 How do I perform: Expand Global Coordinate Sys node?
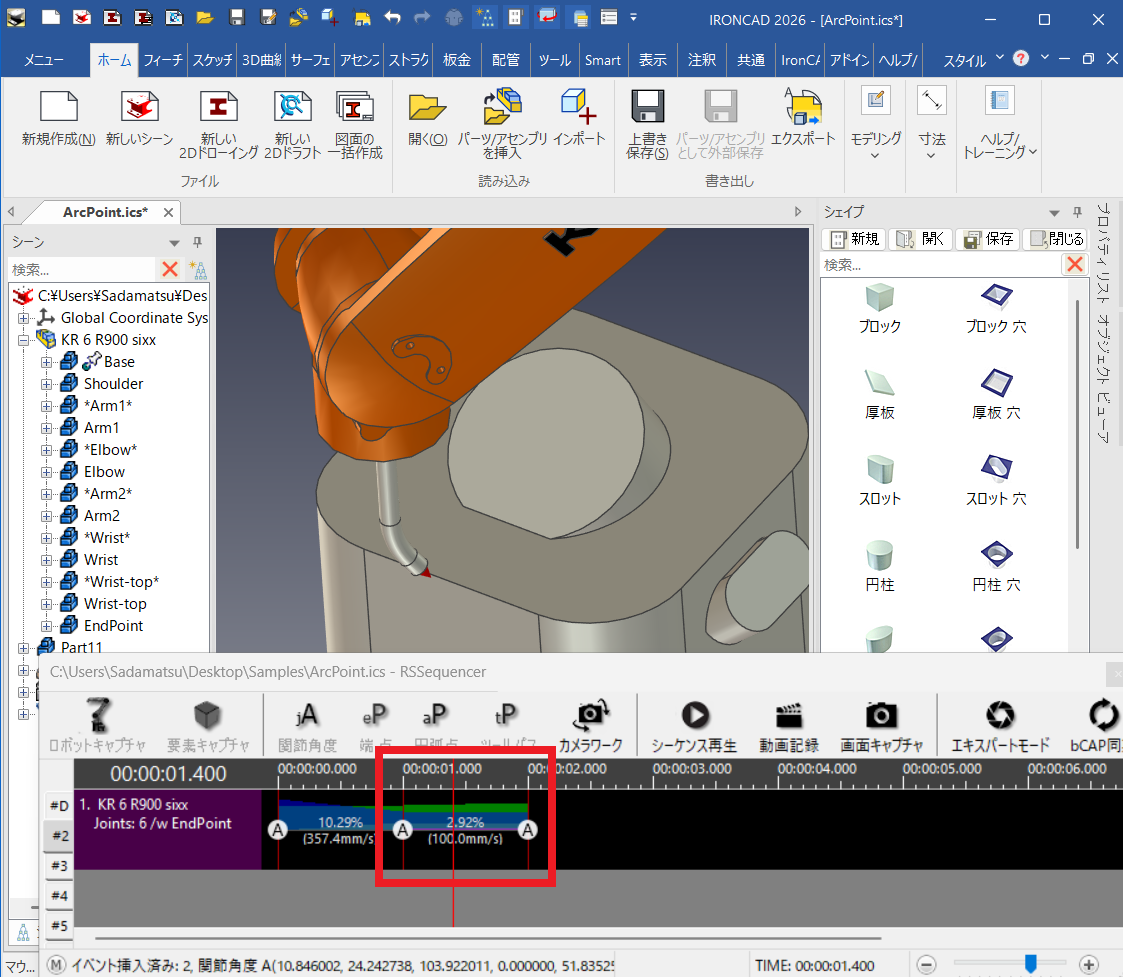point(24,317)
